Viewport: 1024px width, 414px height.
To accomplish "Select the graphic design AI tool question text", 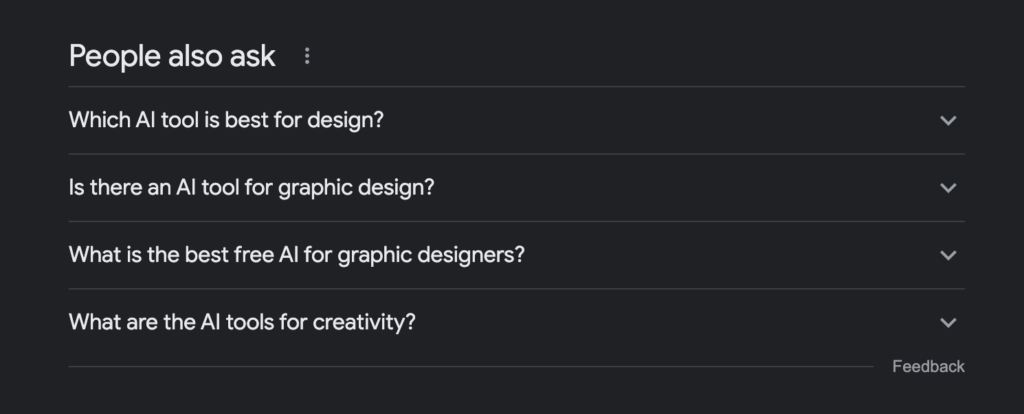I will click(251, 187).
